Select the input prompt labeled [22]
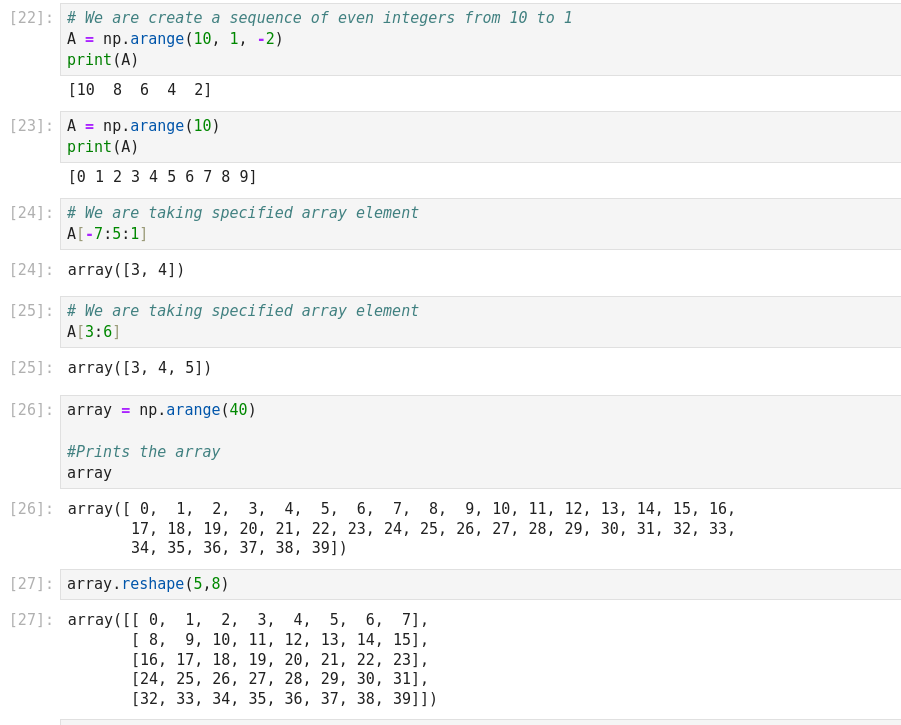Viewport: 901px width, 725px height. click(x=31, y=18)
